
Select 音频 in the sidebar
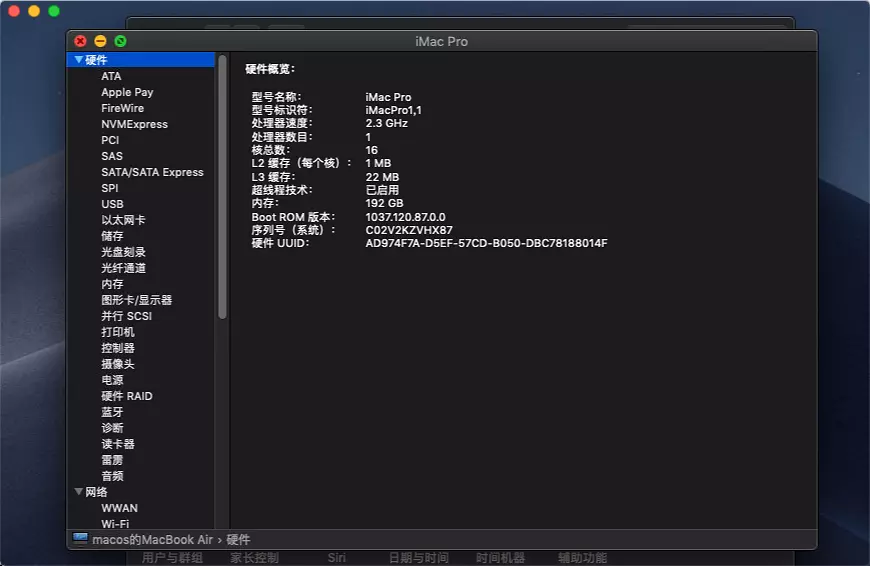point(112,476)
